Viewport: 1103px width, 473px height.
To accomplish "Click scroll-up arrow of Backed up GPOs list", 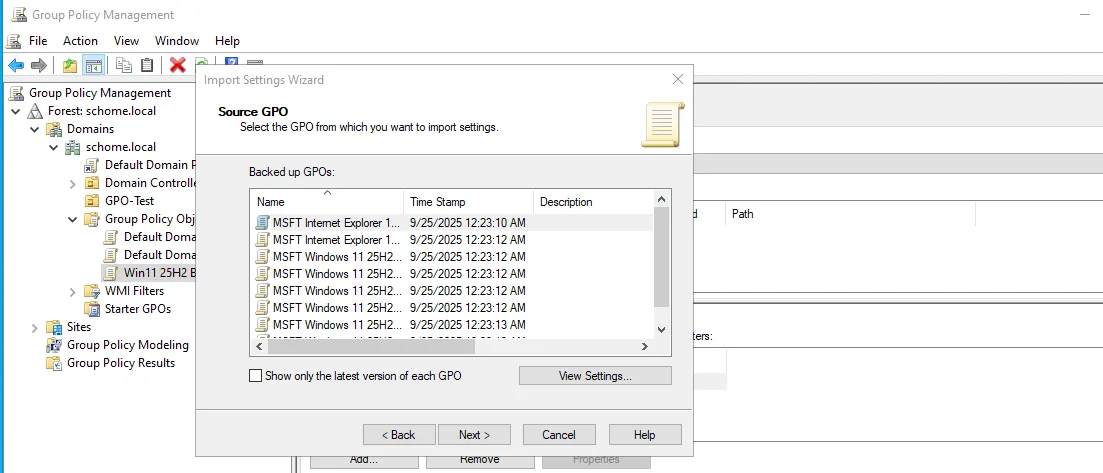I will pos(661,198).
